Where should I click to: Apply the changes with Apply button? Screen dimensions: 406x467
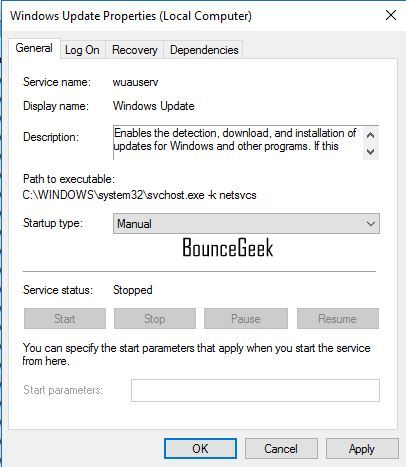pyautogui.click(x=362, y=449)
